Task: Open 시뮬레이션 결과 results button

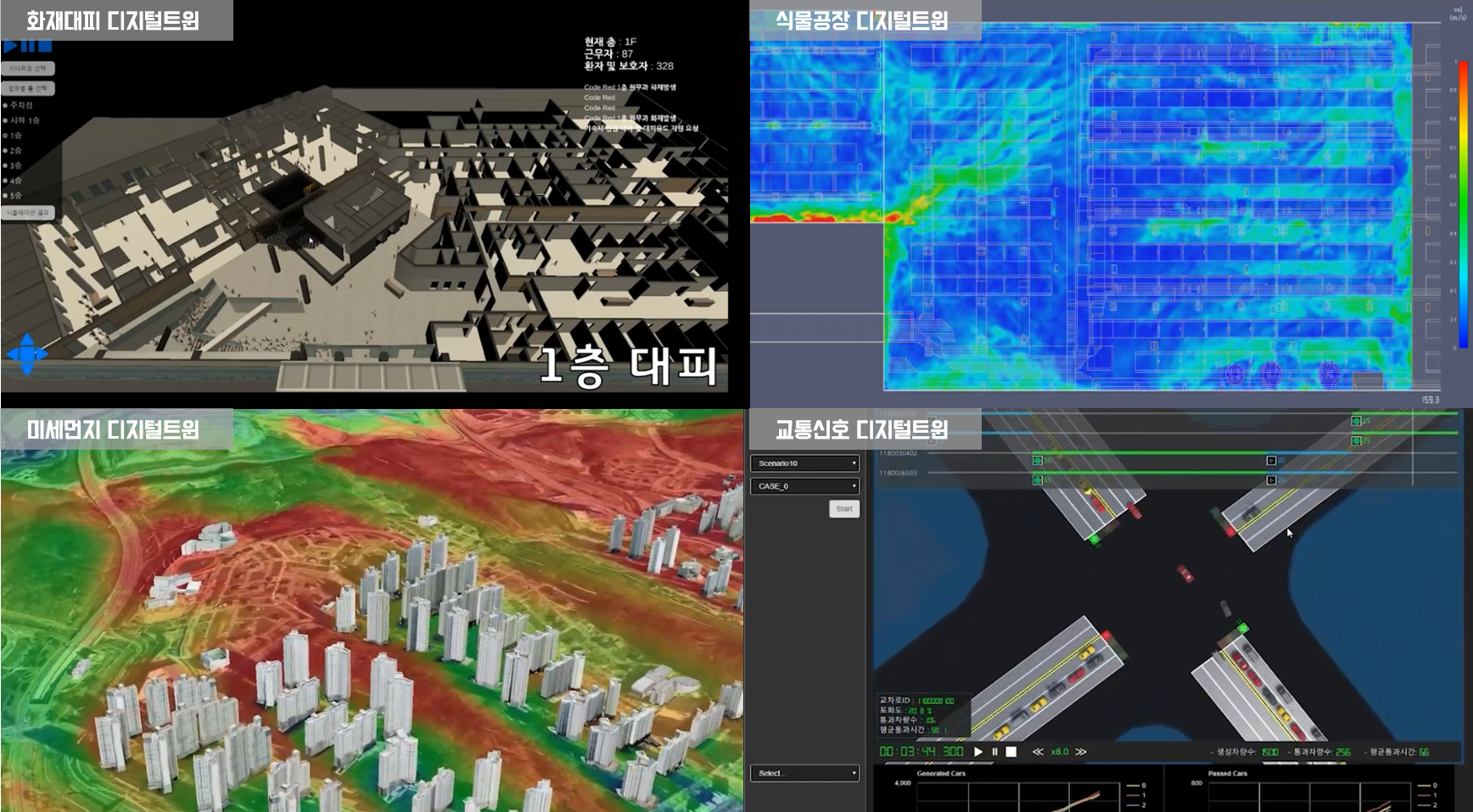Action: (28, 213)
